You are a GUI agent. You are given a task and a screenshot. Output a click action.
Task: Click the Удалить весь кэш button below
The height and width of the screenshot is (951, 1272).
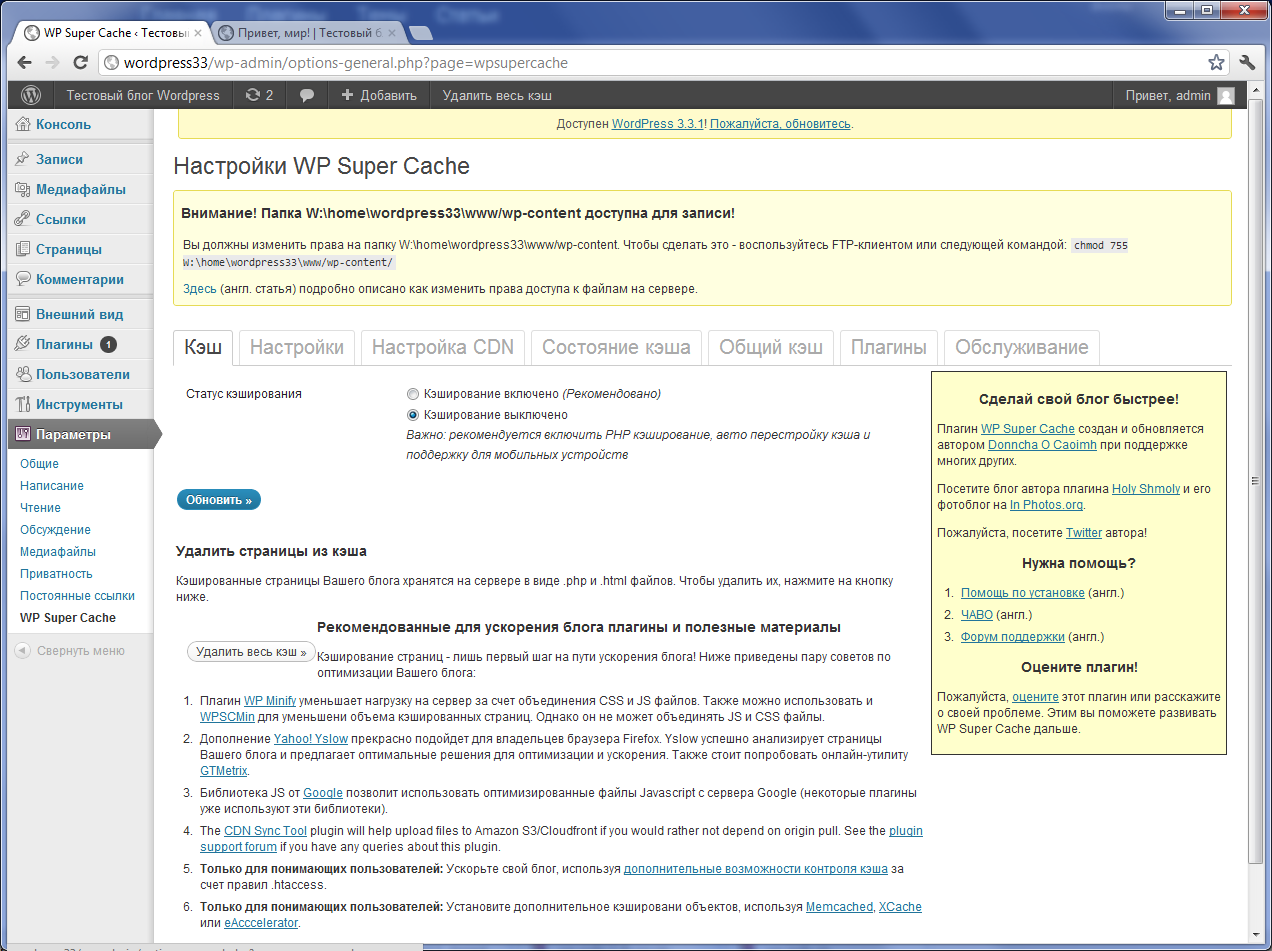point(251,652)
